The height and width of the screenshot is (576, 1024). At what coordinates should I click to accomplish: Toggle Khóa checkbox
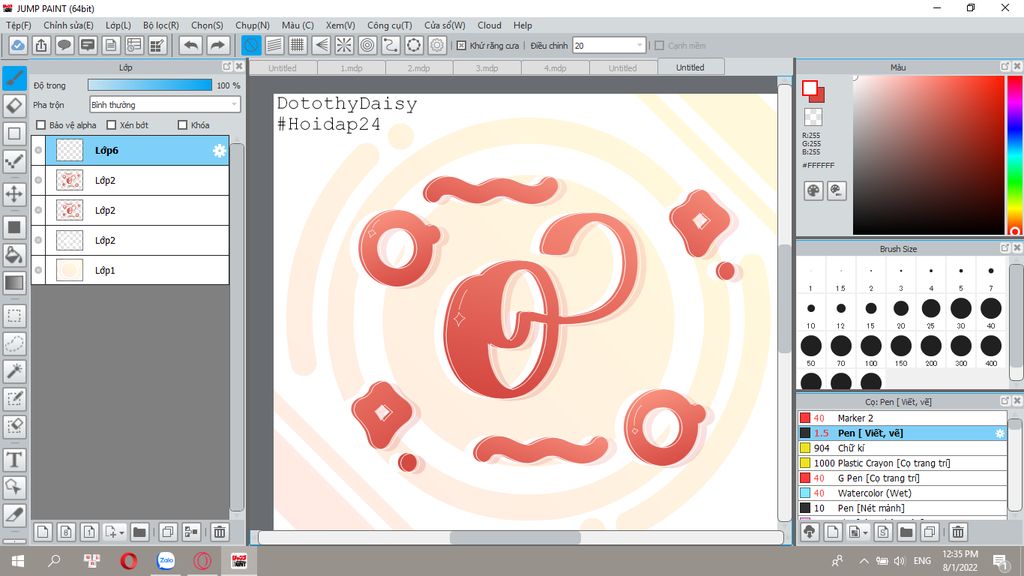[x=182, y=125]
